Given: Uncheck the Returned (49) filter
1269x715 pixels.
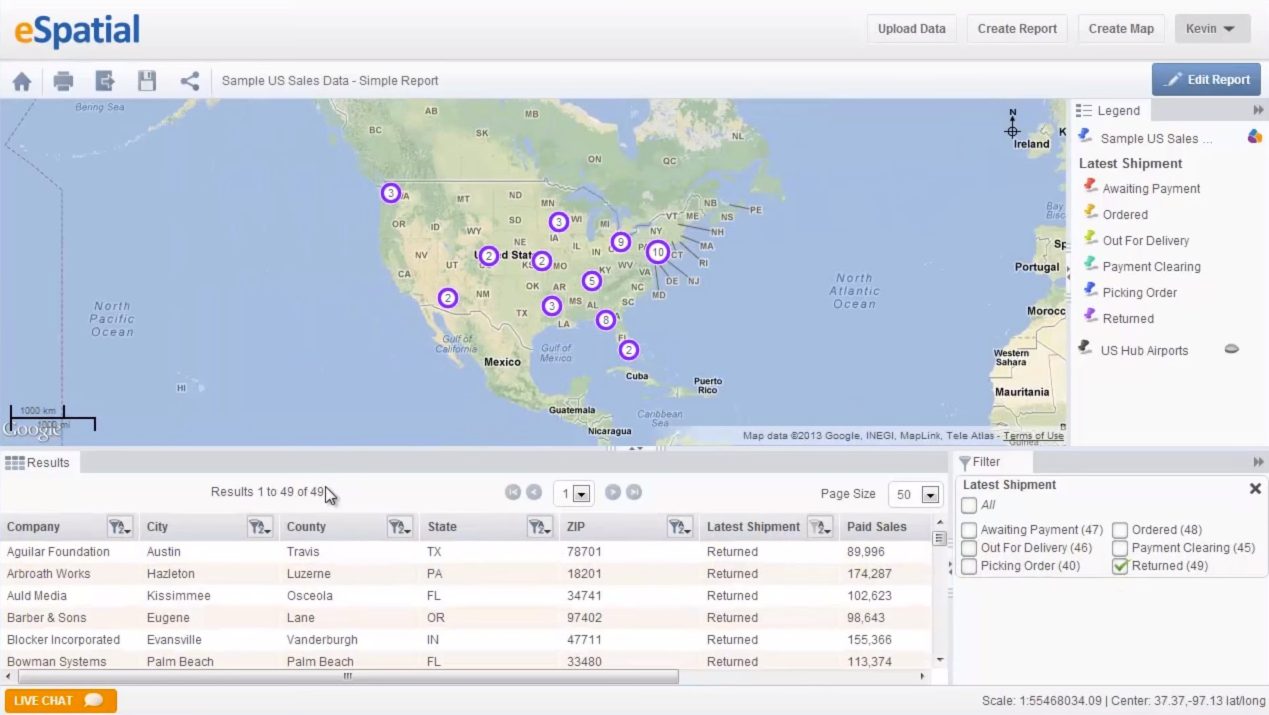Looking at the screenshot, I should point(1120,565).
